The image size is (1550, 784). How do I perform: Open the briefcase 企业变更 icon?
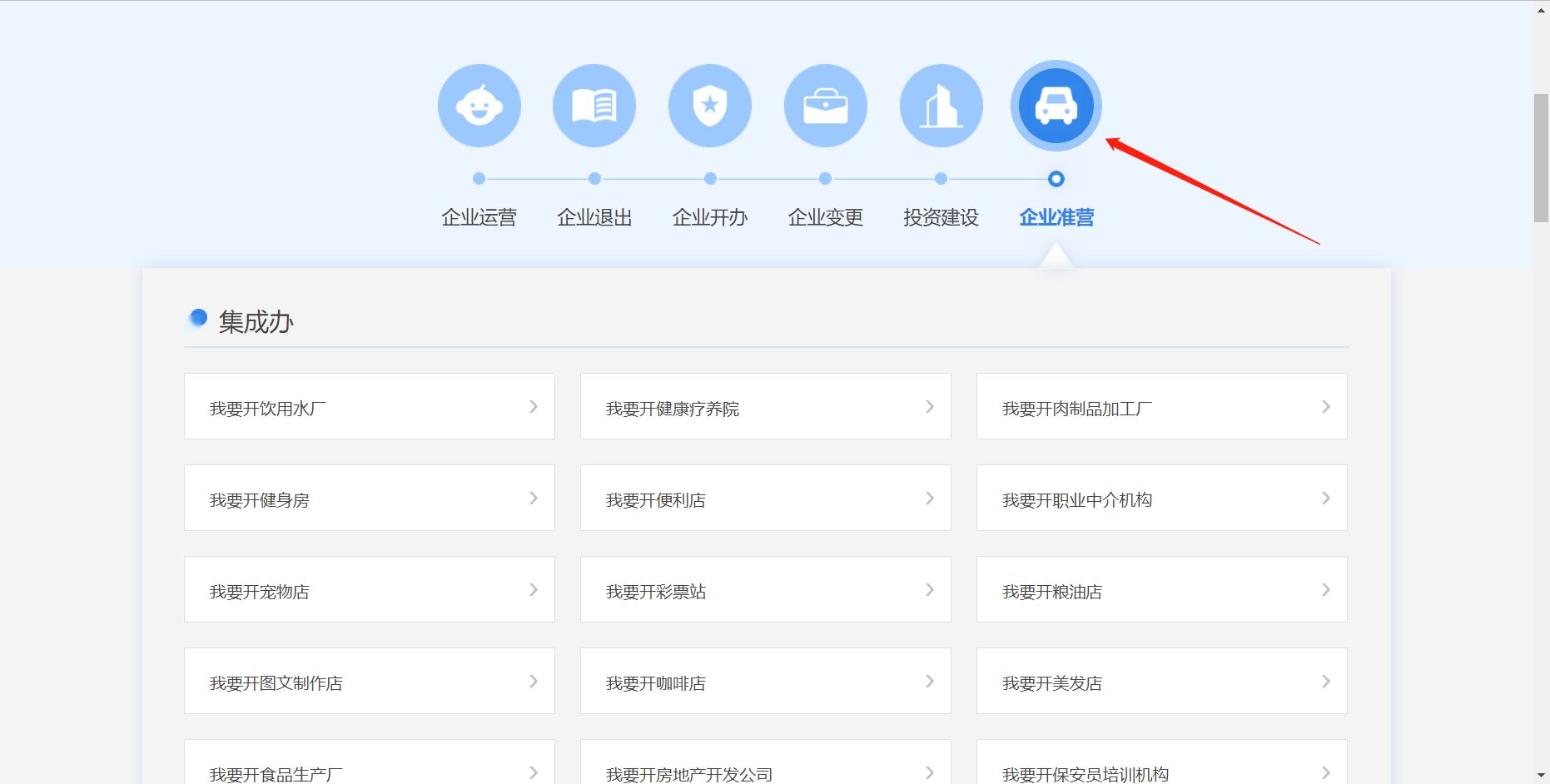825,106
